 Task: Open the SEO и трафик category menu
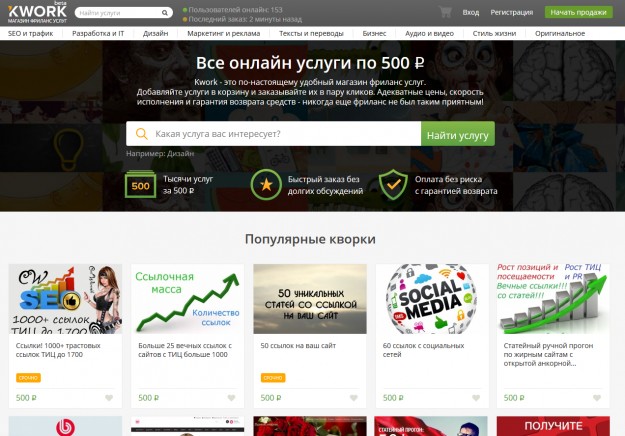pyautogui.click(x=31, y=33)
